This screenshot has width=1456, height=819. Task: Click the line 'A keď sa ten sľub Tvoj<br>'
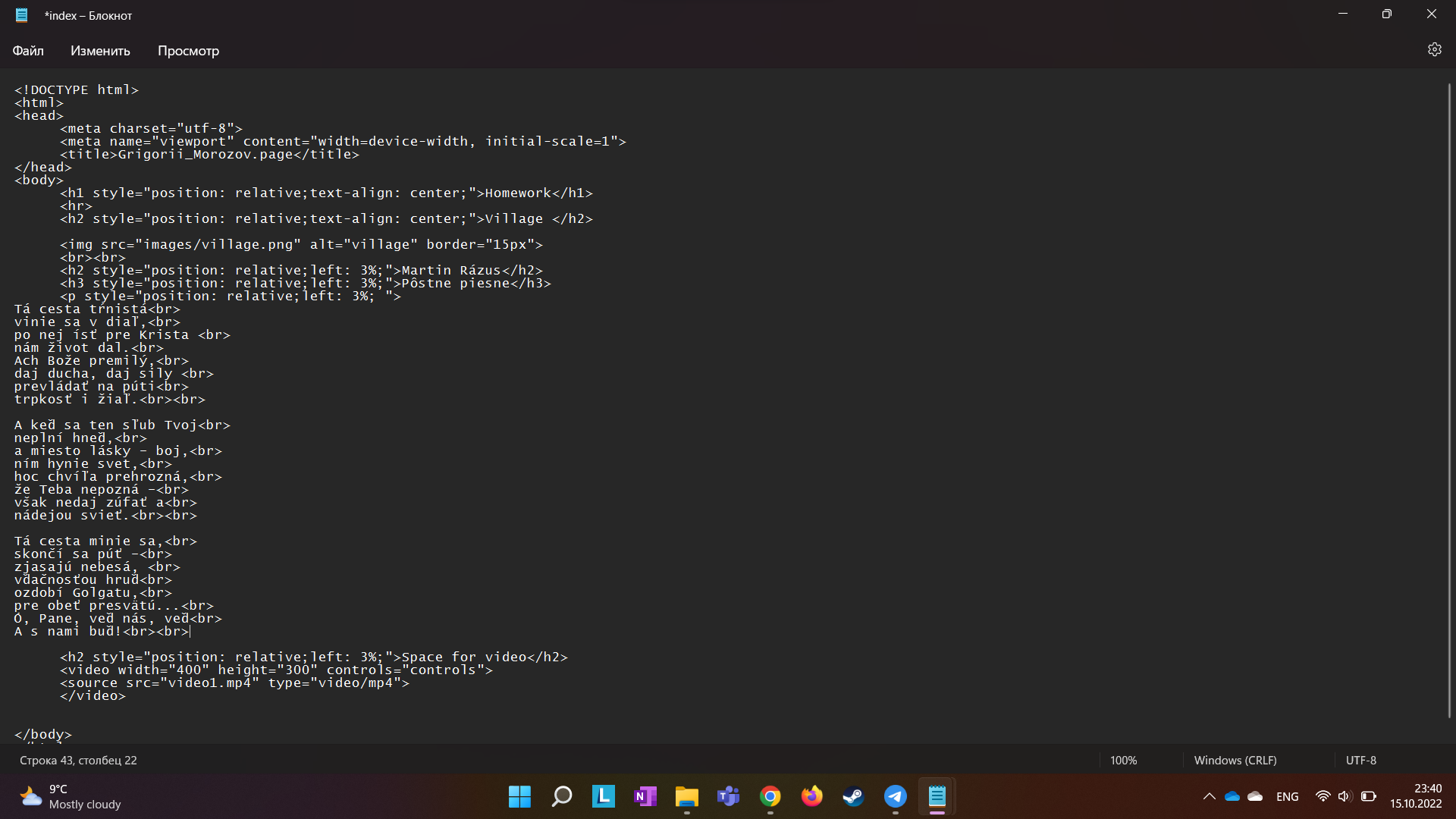122,425
